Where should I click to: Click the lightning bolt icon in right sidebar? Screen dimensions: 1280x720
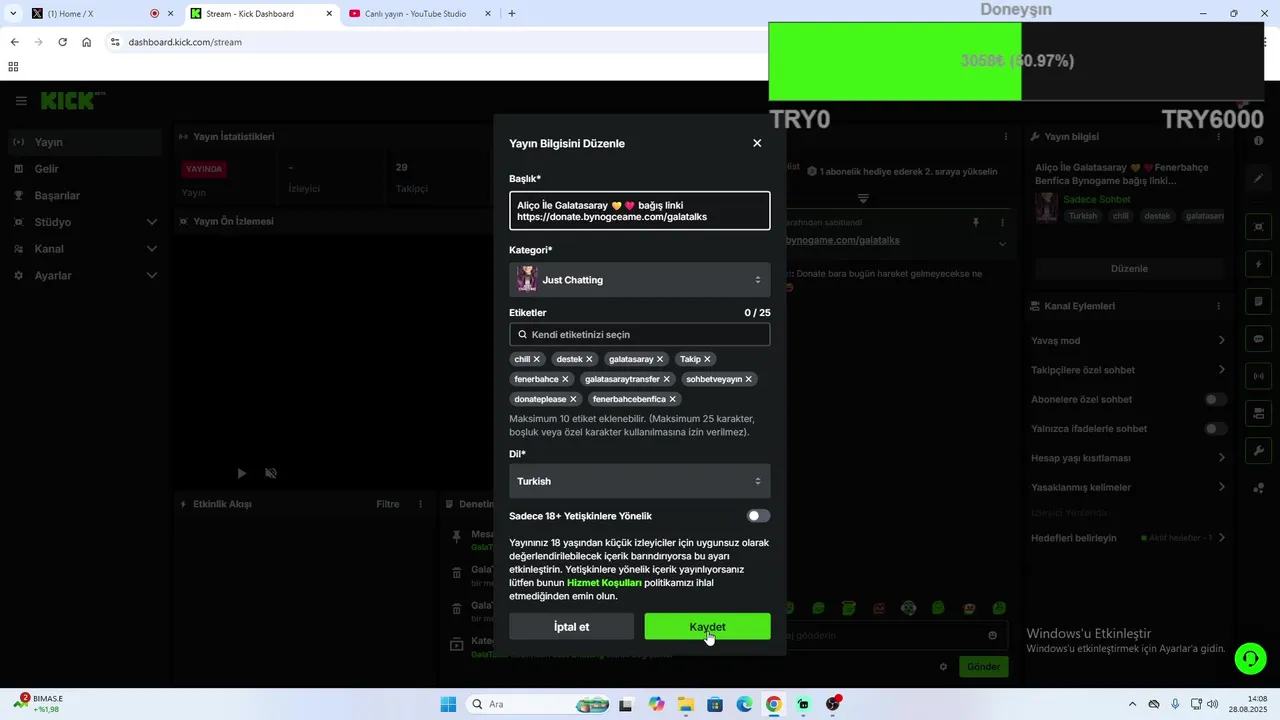pyautogui.click(x=1259, y=265)
